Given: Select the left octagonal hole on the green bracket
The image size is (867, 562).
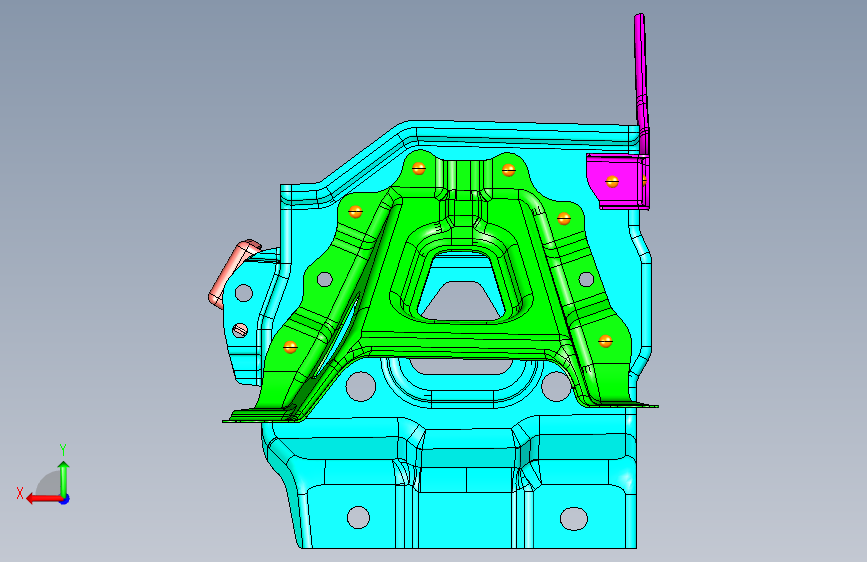Looking at the screenshot, I should (325, 279).
